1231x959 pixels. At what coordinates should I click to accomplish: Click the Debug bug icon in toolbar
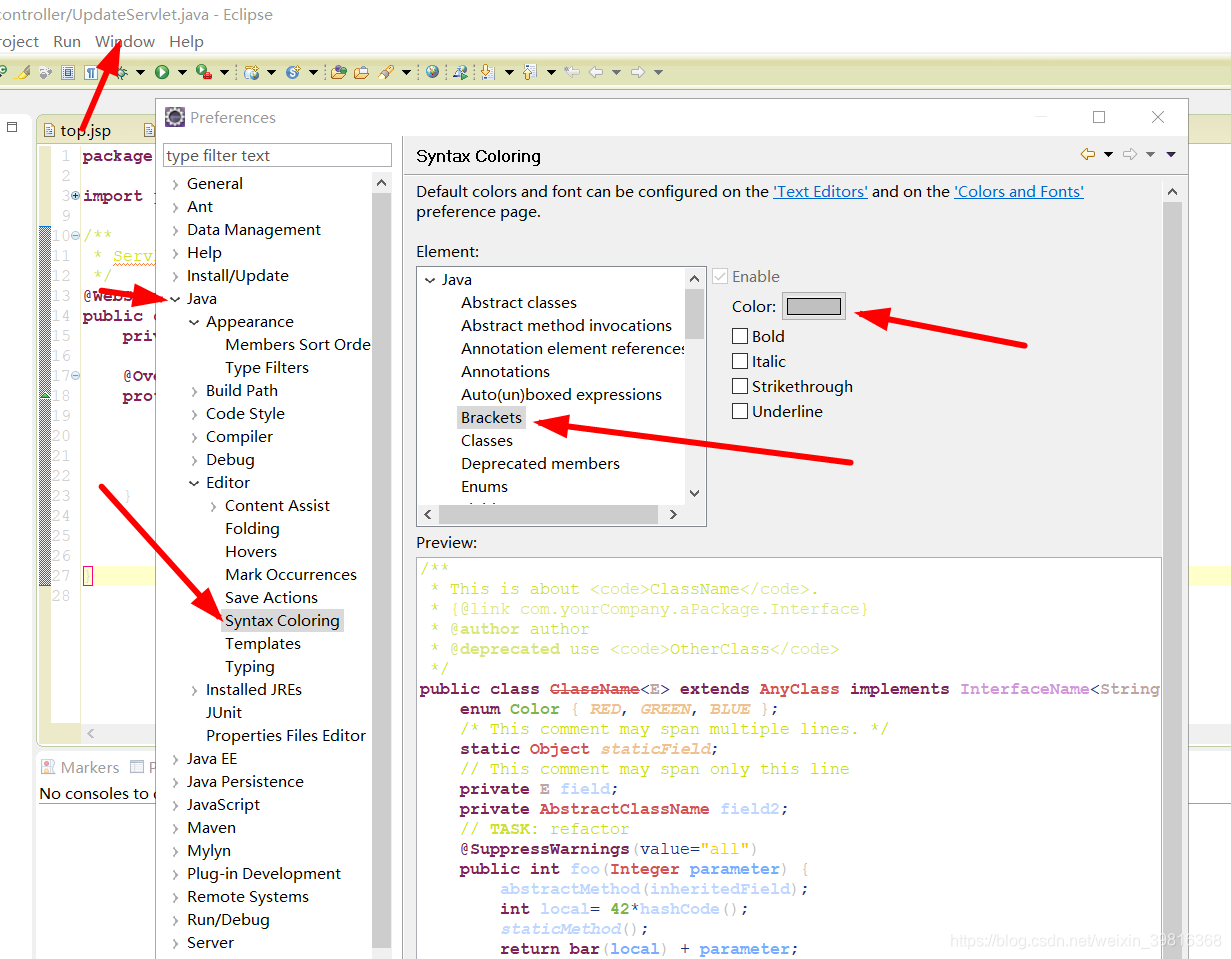[x=120, y=72]
